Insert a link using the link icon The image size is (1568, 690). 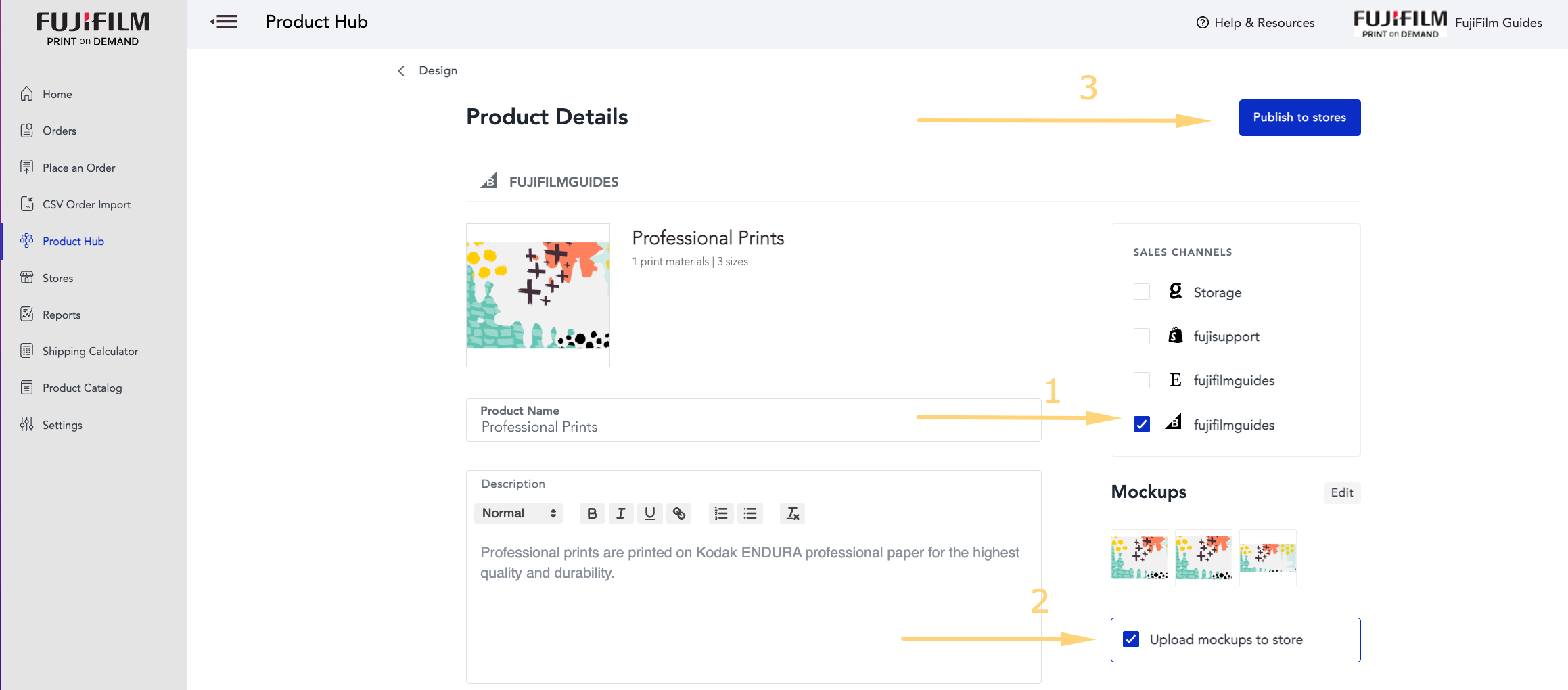[679, 513]
